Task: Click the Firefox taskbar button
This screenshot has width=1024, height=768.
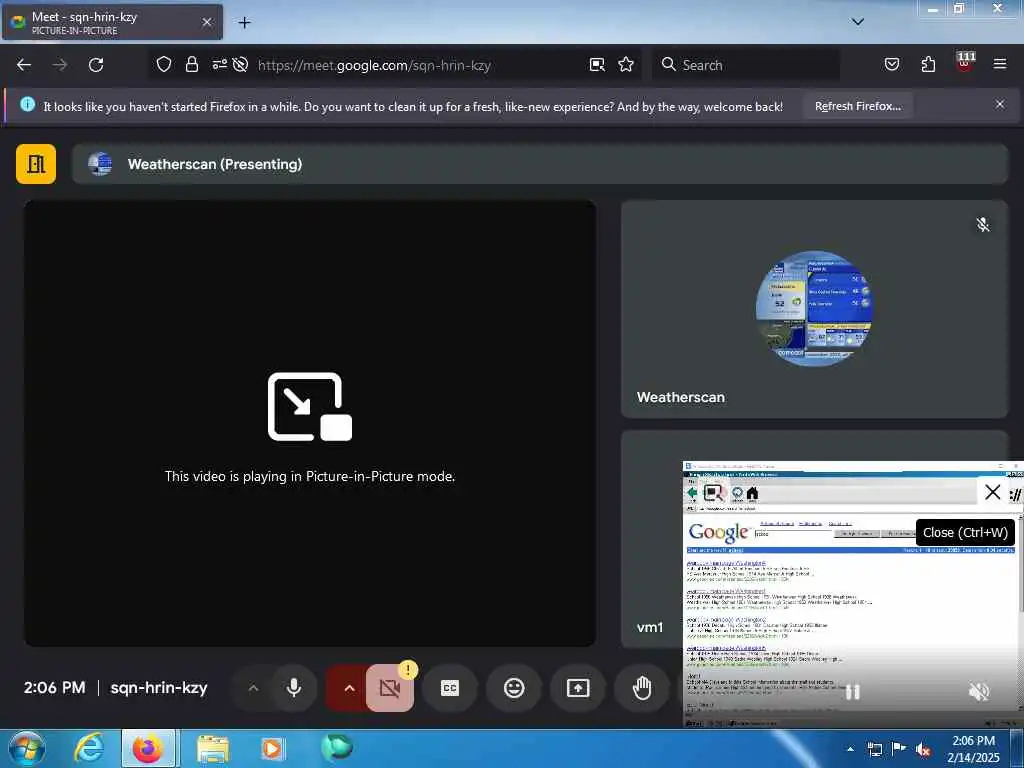Action: [148, 748]
